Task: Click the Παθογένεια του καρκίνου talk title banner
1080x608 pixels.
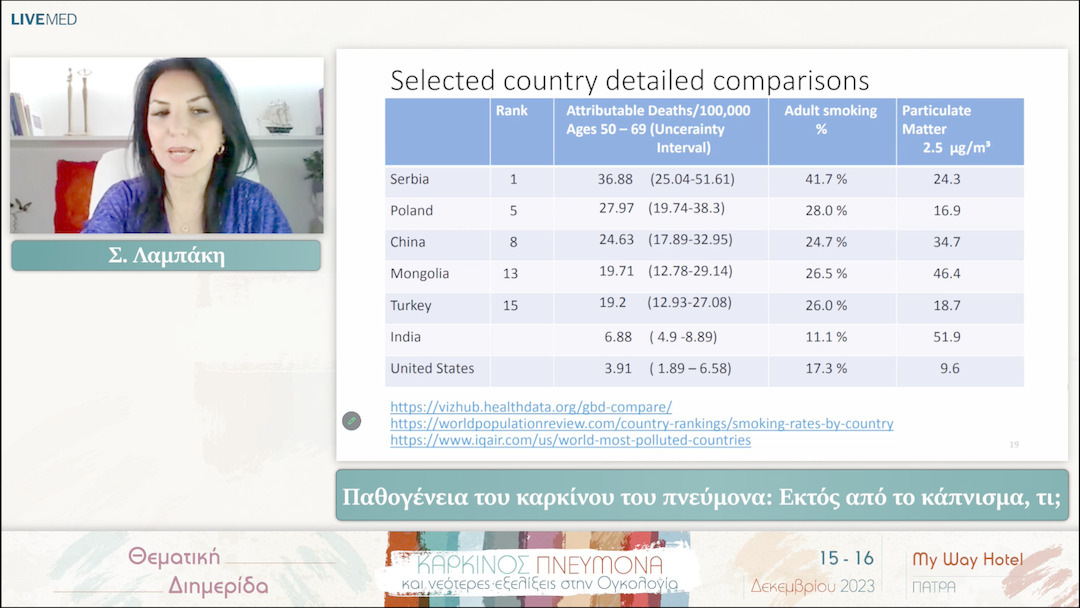Action: pyautogui.click(x=701, y=496)
